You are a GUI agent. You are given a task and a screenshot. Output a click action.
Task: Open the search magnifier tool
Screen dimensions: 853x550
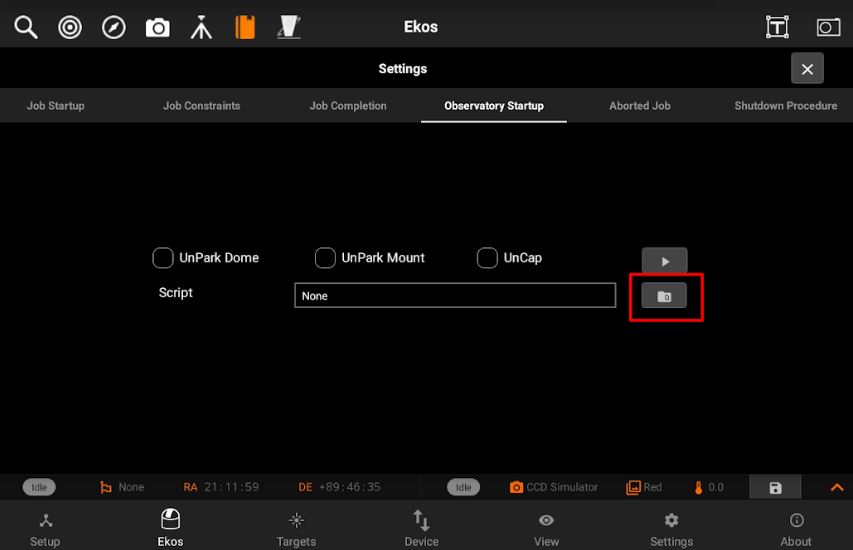[x=26, y=27]
